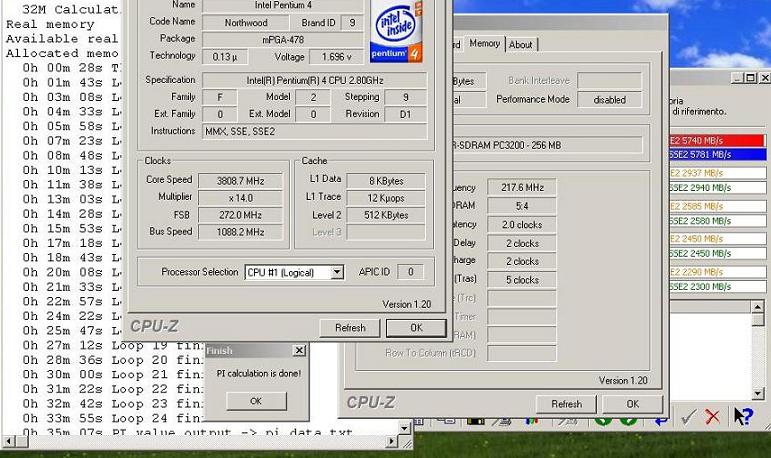Click OK in the CPU-Z memory window
Image resolution: width=771 pixels, height=458 pixels.
coord(632,404)
